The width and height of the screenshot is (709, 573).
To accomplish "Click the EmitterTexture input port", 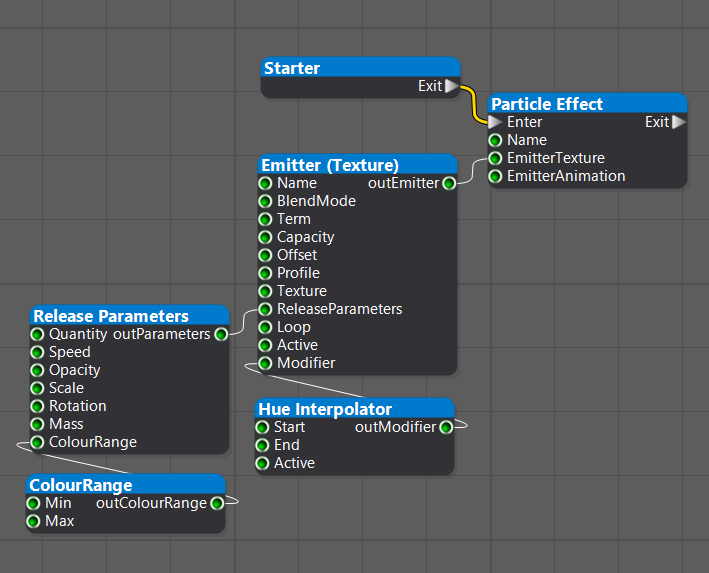I will (495, 158).
